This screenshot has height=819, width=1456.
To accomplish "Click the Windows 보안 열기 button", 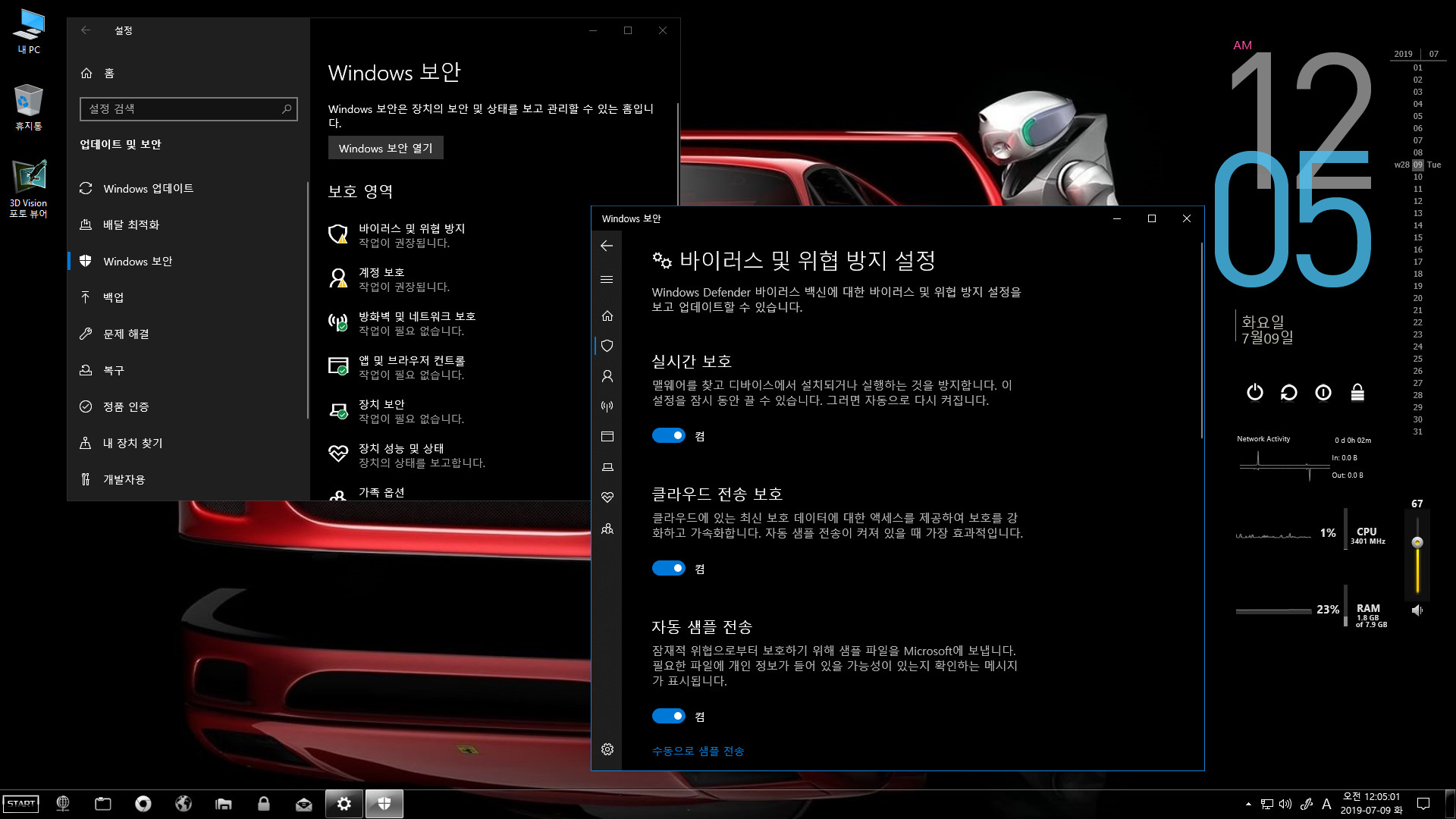I will tap(385, 148).
